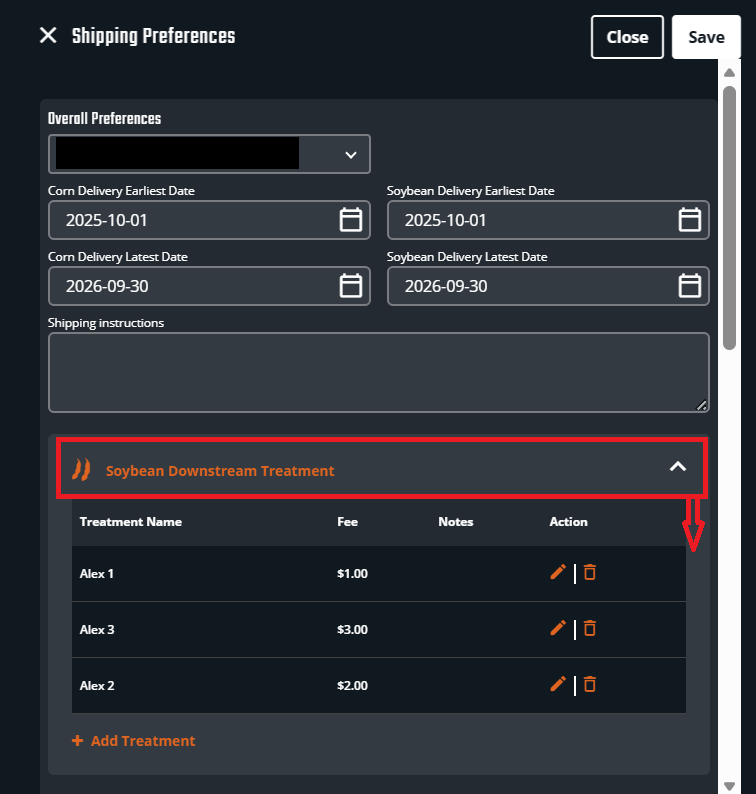Click the Corn Delivery Latest Date field
Viewport: 756px width, 794px height.
click(209, 286)
